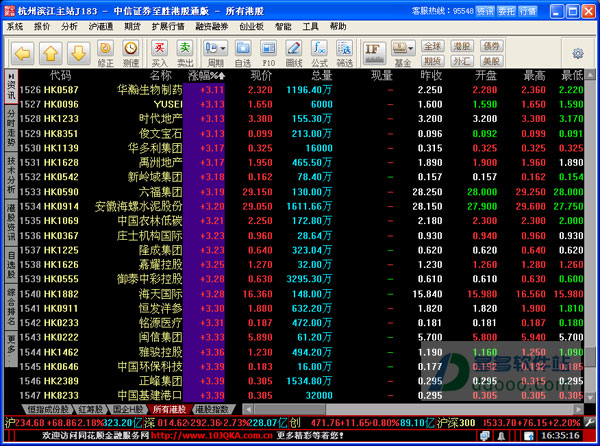Open the 创业板 menu
600x446 pixels.
(251, 26)
